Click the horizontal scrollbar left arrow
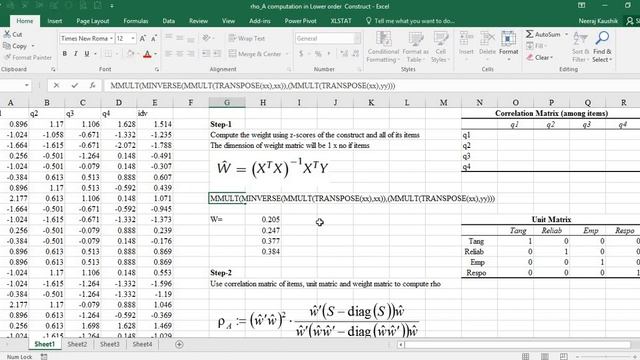Viewport: 640px width, 360px height. tap(401, 345)
